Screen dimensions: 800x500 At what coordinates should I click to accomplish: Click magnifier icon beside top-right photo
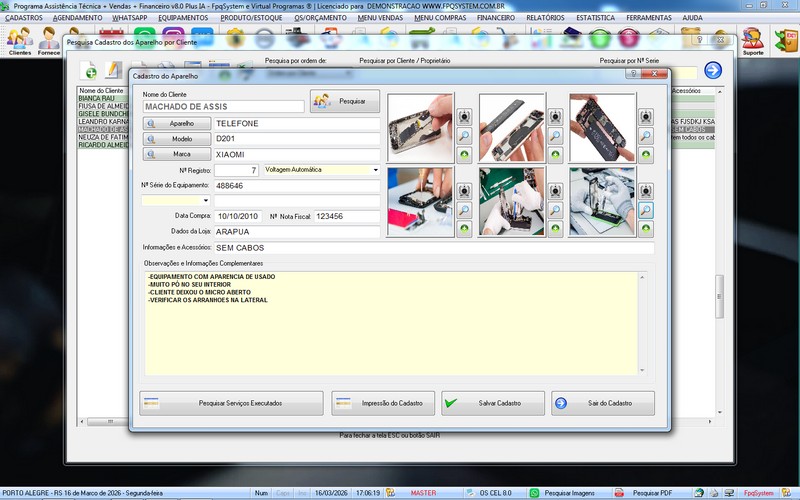tap(646, 136)
